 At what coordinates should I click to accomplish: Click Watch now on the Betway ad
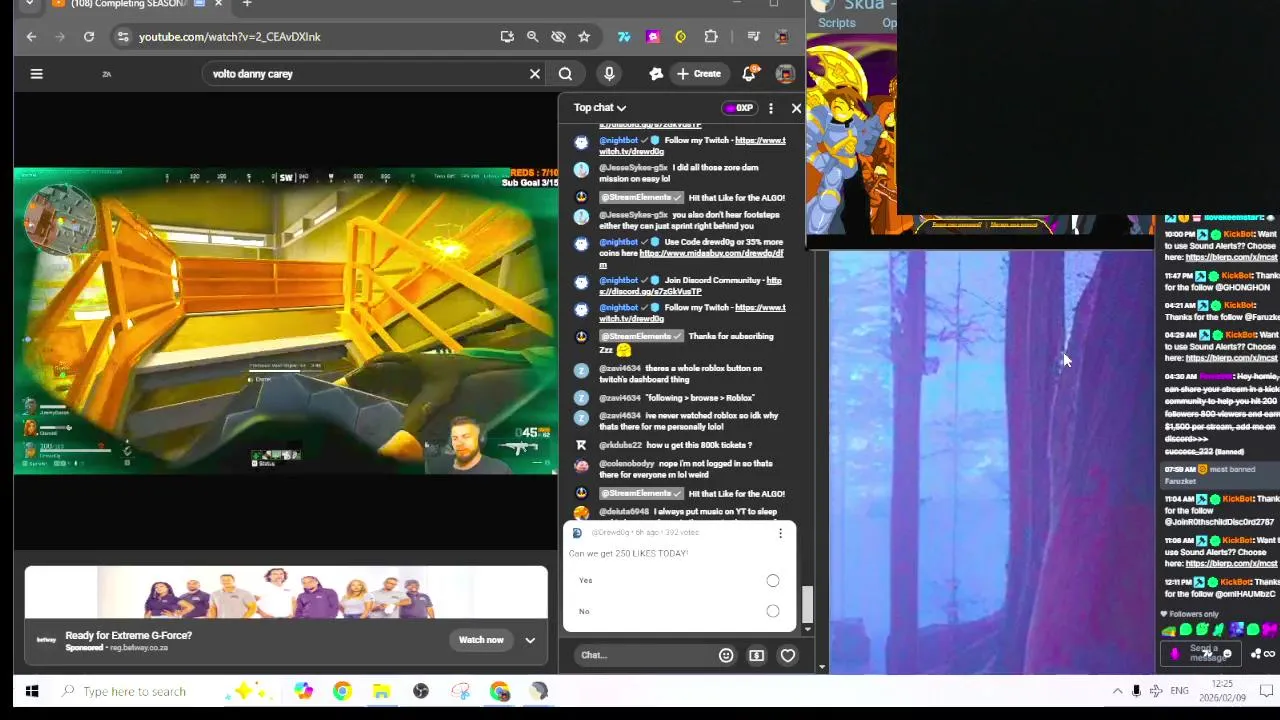(481, 641)
